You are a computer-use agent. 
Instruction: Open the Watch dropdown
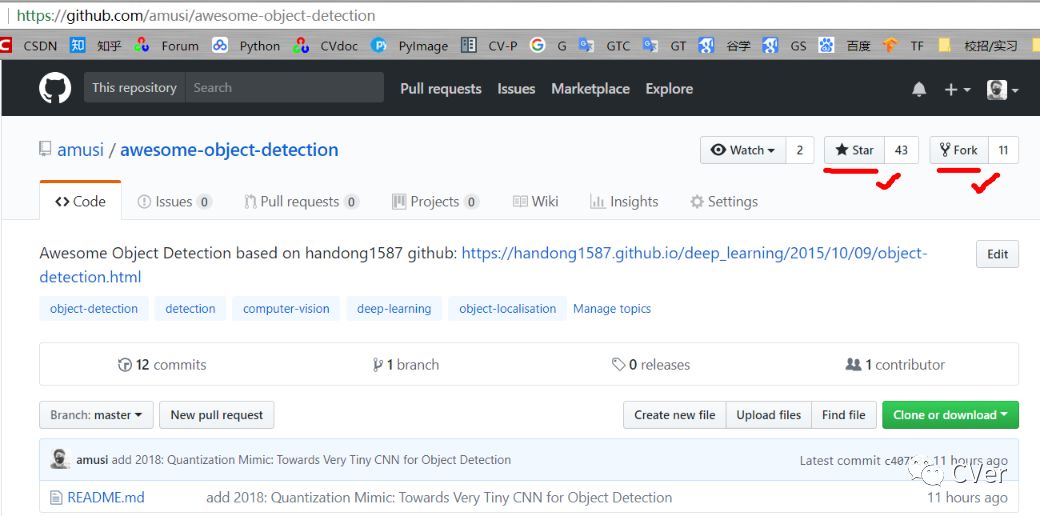tap(743, 151)
